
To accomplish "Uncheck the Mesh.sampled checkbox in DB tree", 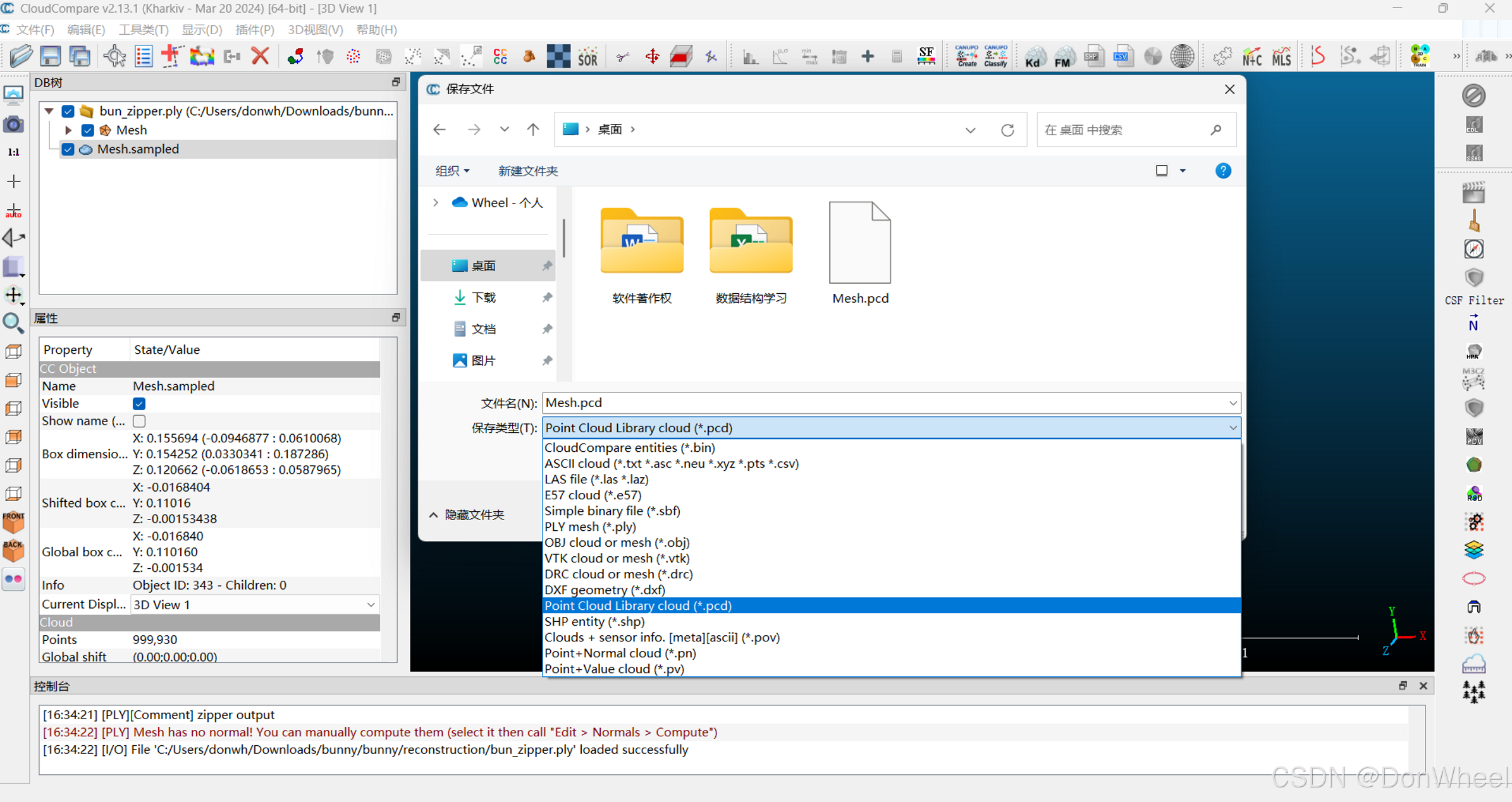I will [68, 149].
